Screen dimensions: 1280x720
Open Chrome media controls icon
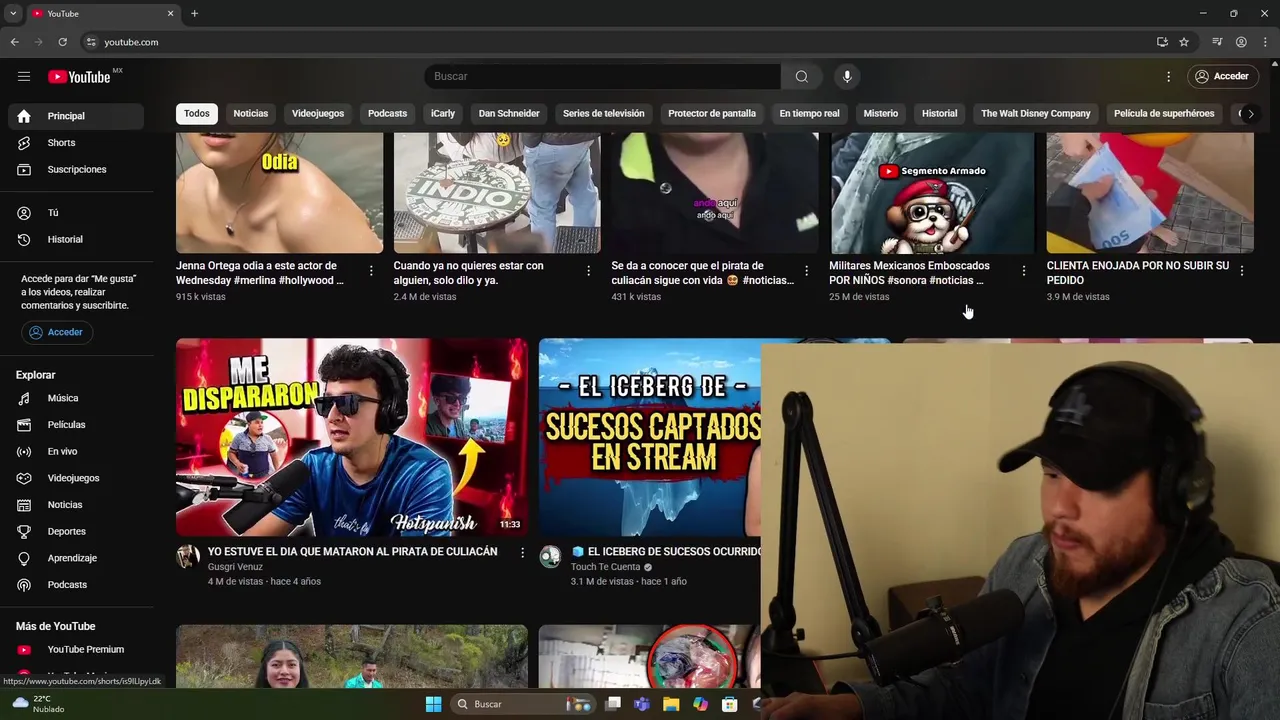1217,42
